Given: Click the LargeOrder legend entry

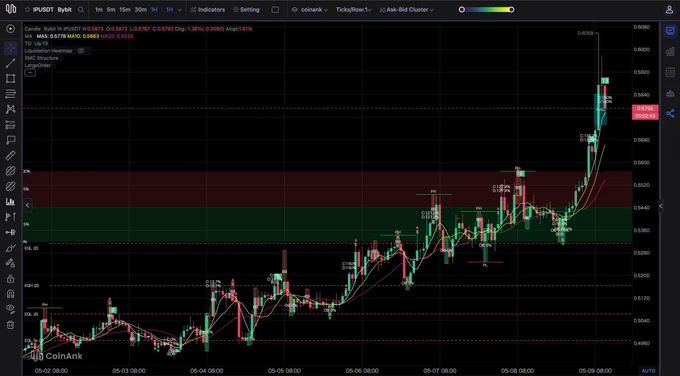Looking at the screenshot, I should 38,65.
